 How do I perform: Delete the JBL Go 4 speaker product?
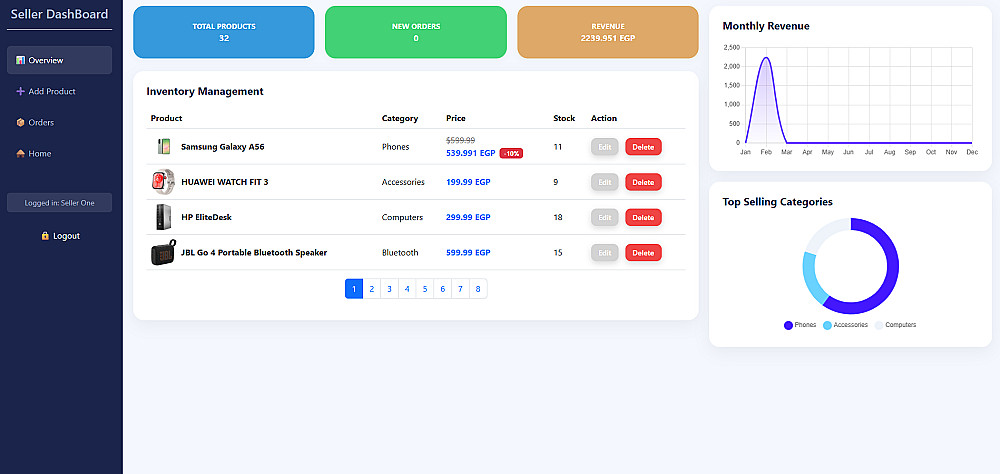coord(643,253)
